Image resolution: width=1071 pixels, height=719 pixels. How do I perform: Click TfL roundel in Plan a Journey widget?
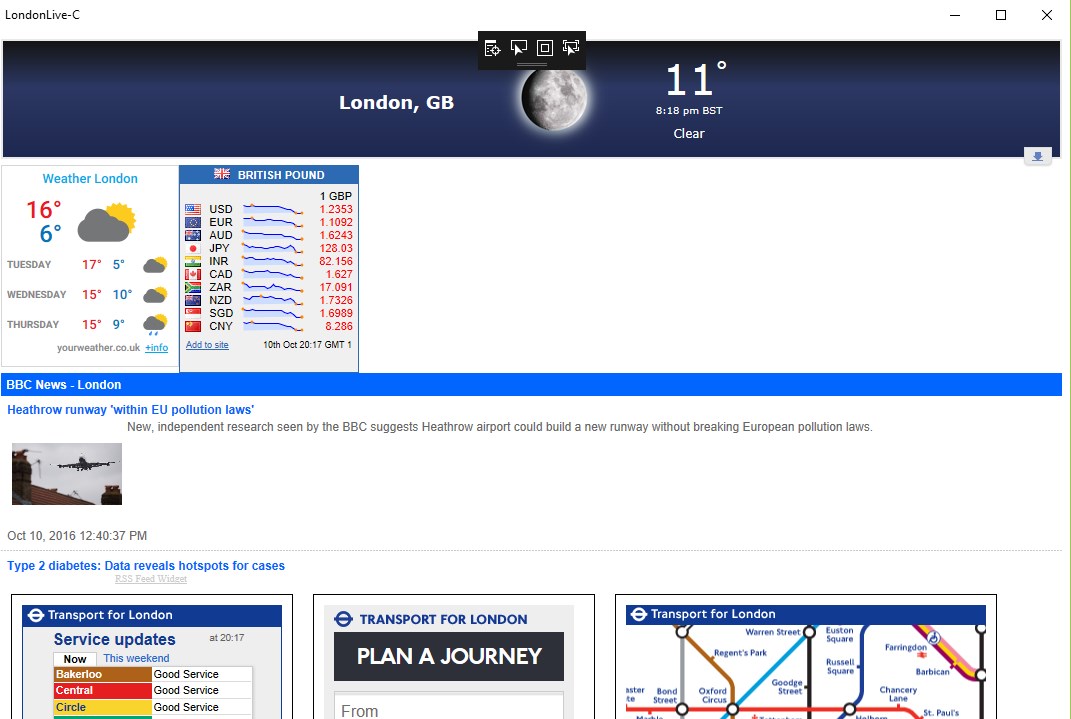click(x=344, y=619)
